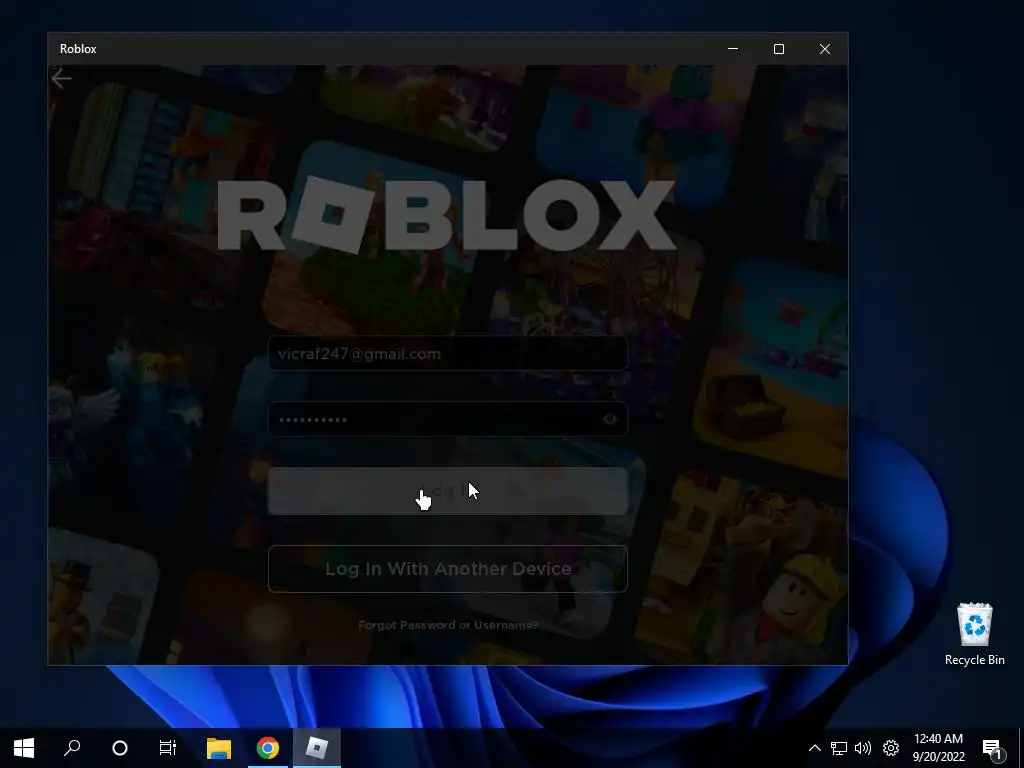Screen dimensions: 1024x768
Task: Show password with the eye icon
Action: (610, 419)
